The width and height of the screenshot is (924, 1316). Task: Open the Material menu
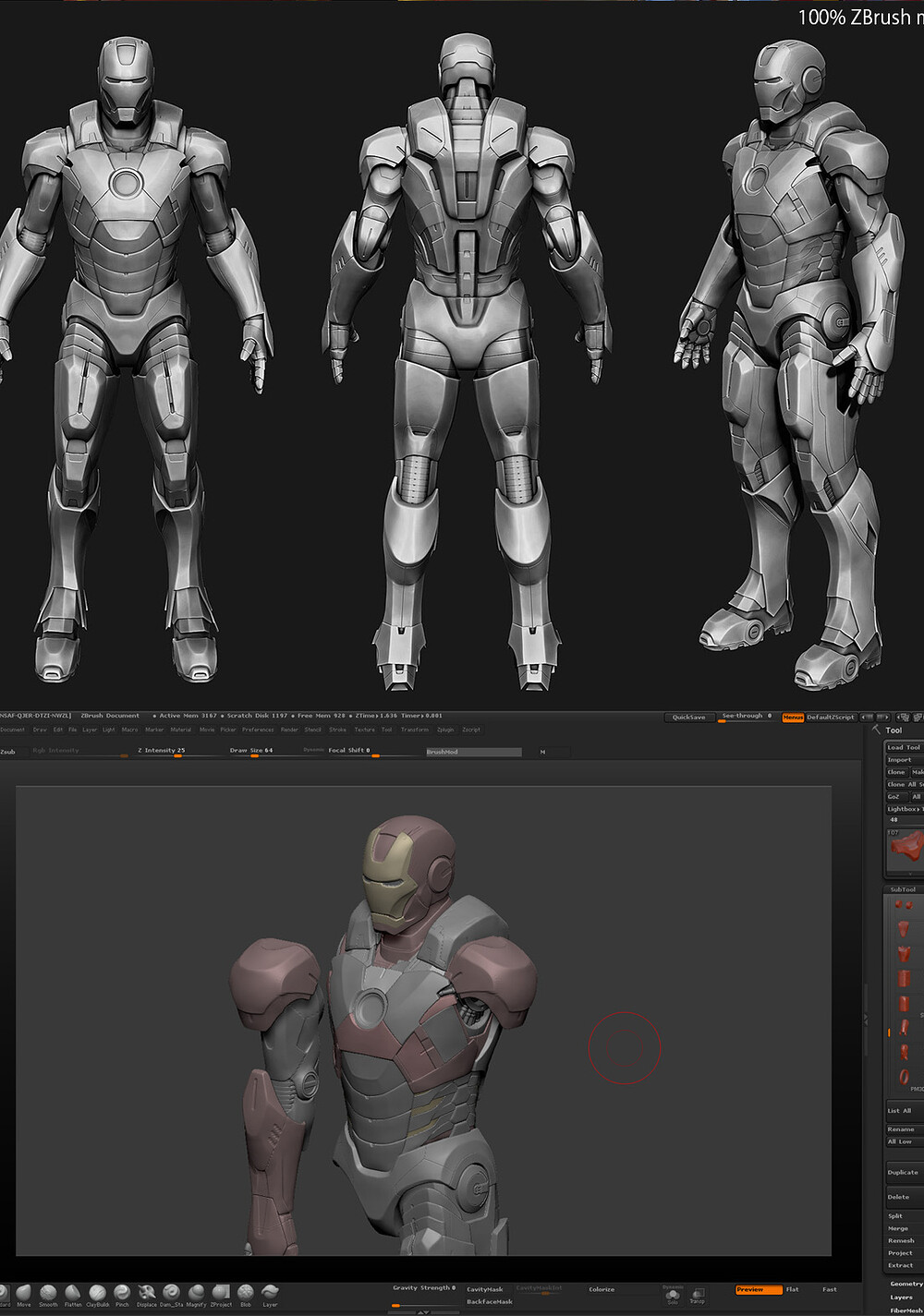point(181,730)
